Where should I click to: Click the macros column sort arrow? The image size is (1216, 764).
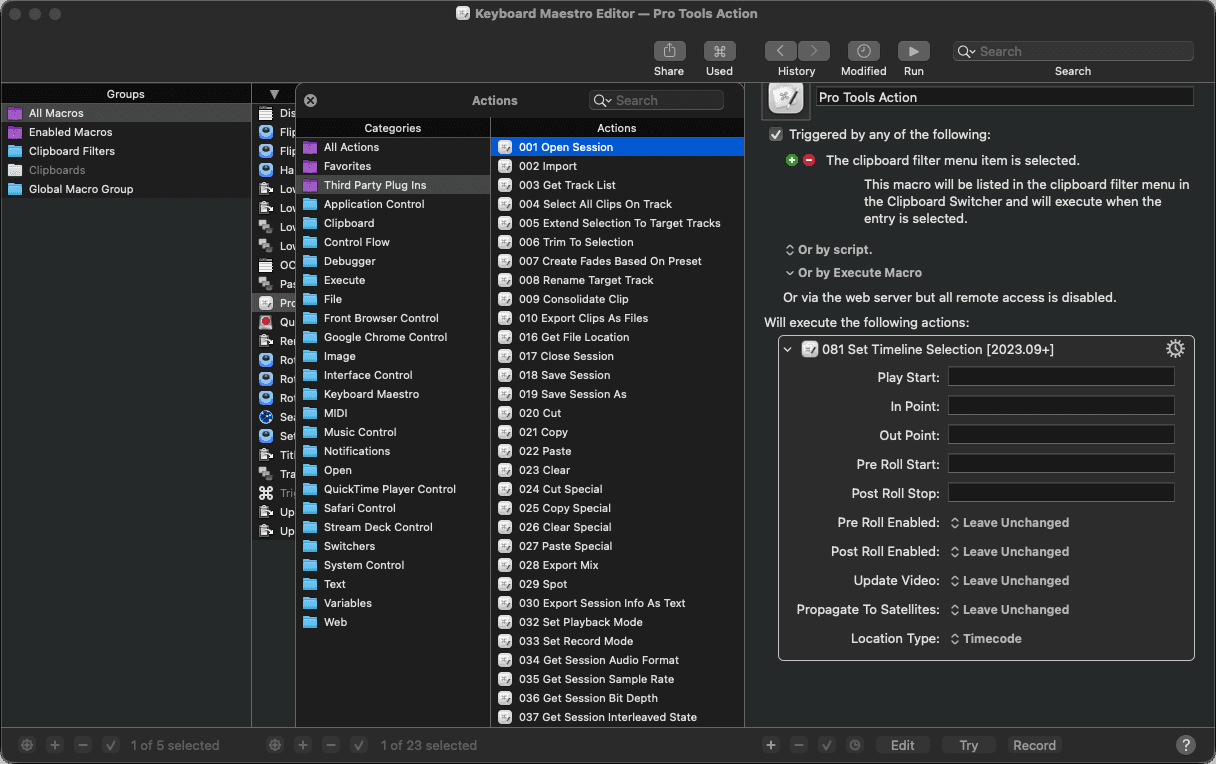pos(274,94)
